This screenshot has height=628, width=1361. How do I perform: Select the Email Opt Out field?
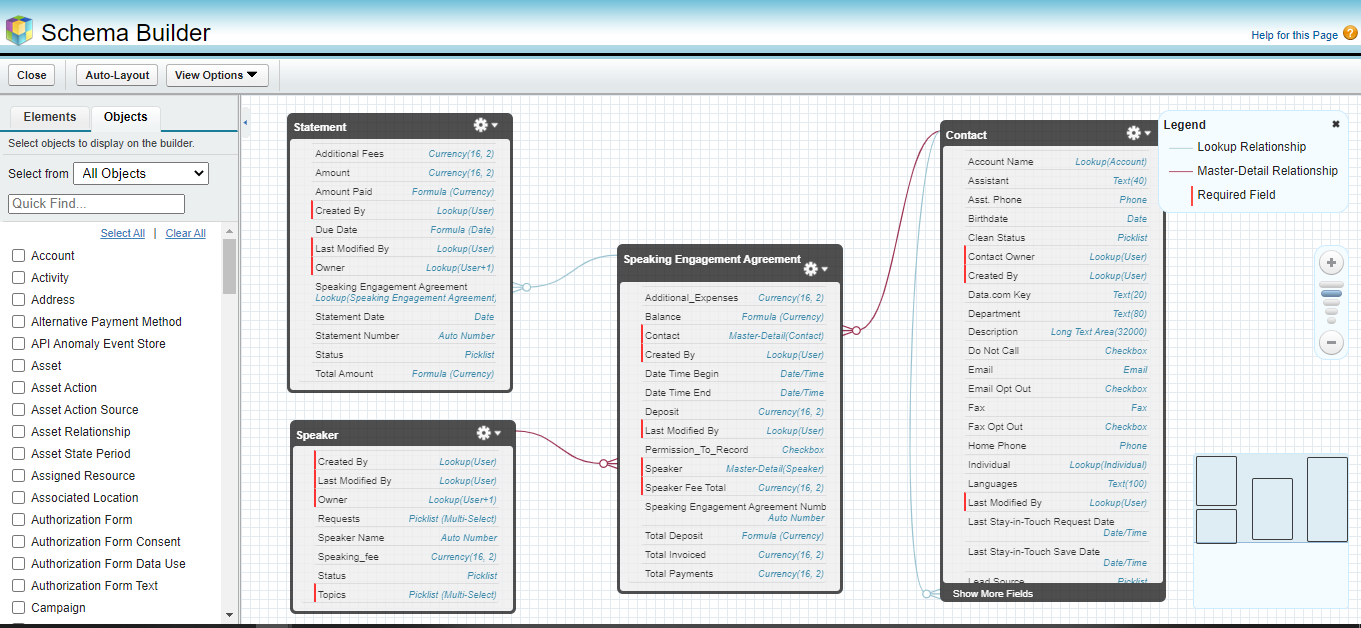pyautogui.click(x=1057, y=389)
